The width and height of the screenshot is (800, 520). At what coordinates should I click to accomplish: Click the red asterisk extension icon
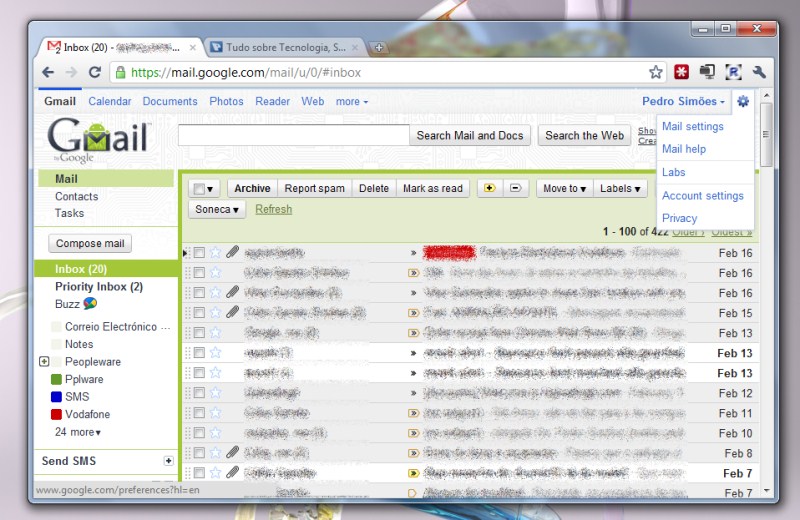[x=681, y=72]
